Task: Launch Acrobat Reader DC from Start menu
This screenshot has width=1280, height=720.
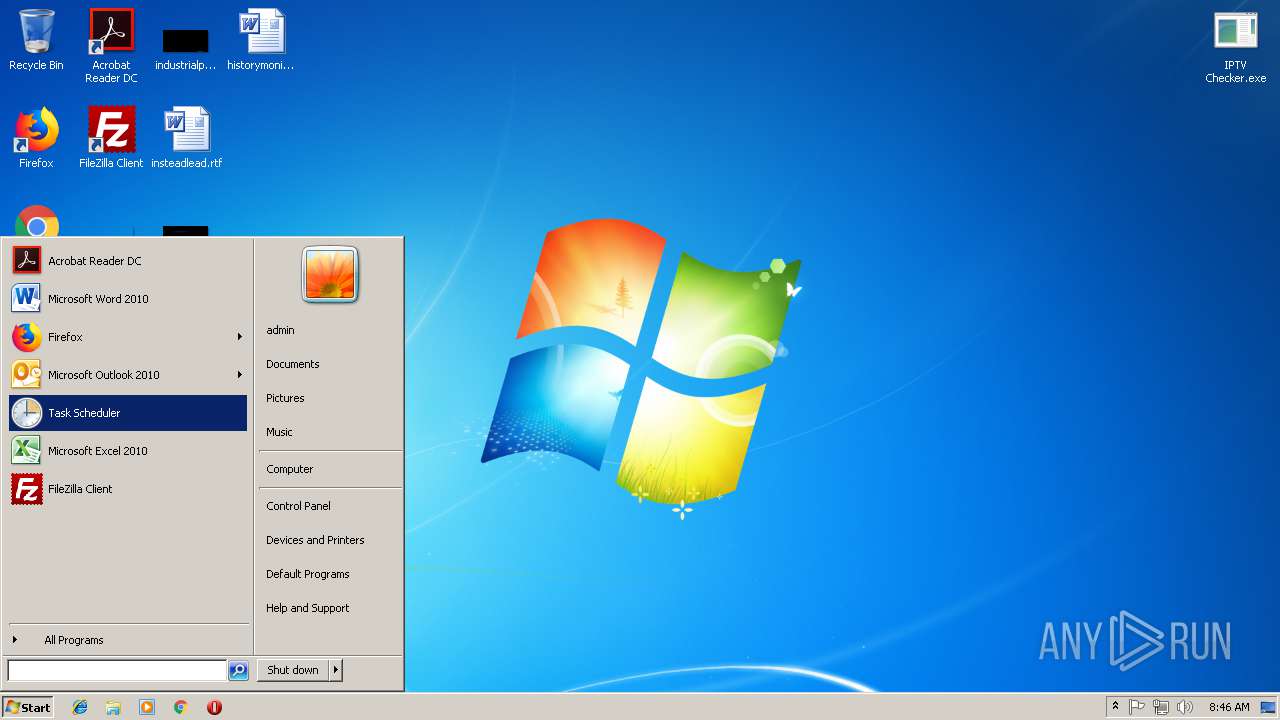Action: tap(128, 261)
